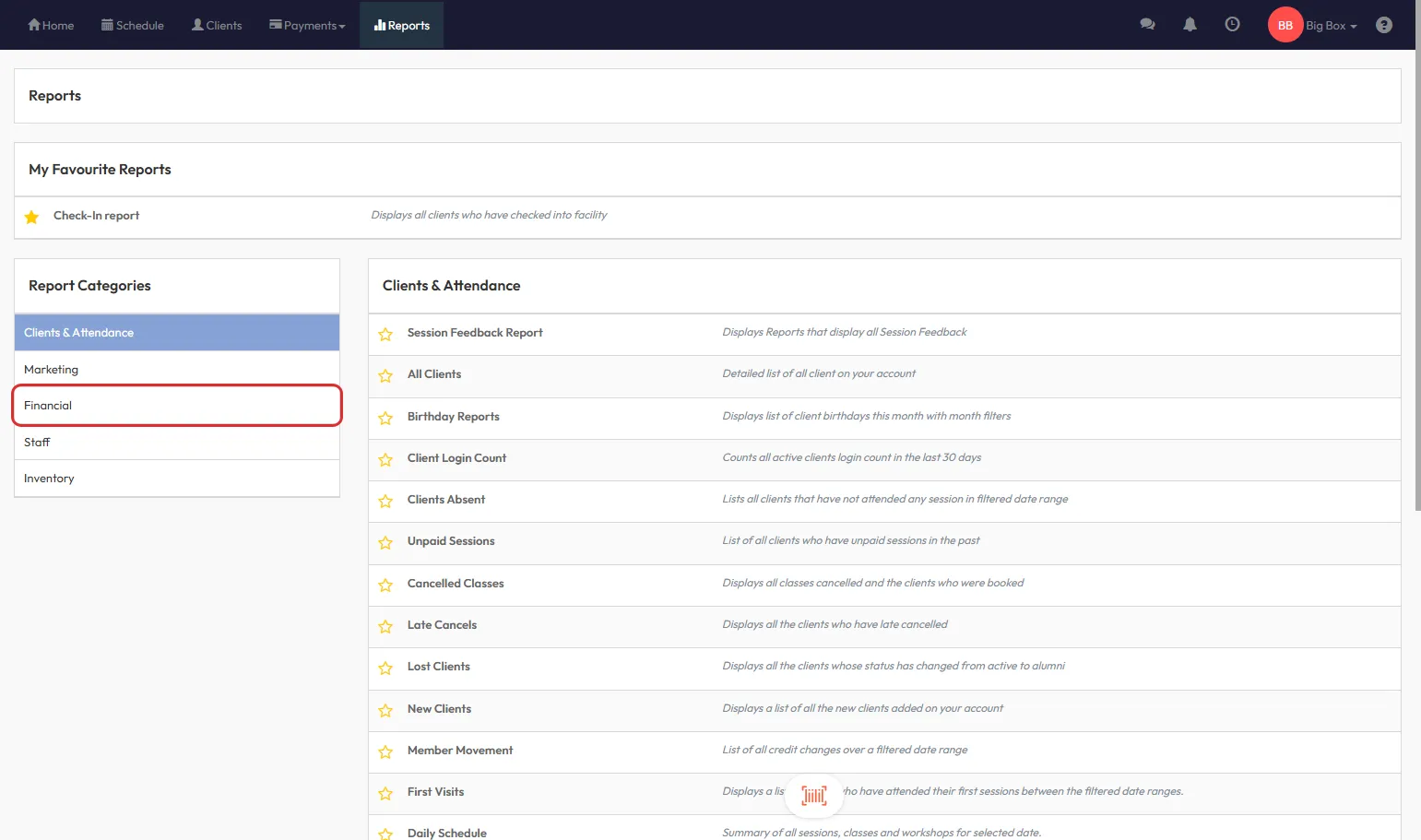This screenshot has height=840, width=1421.
Task: Favourite the Session Feedback Report star
Action: click(385, 334)
